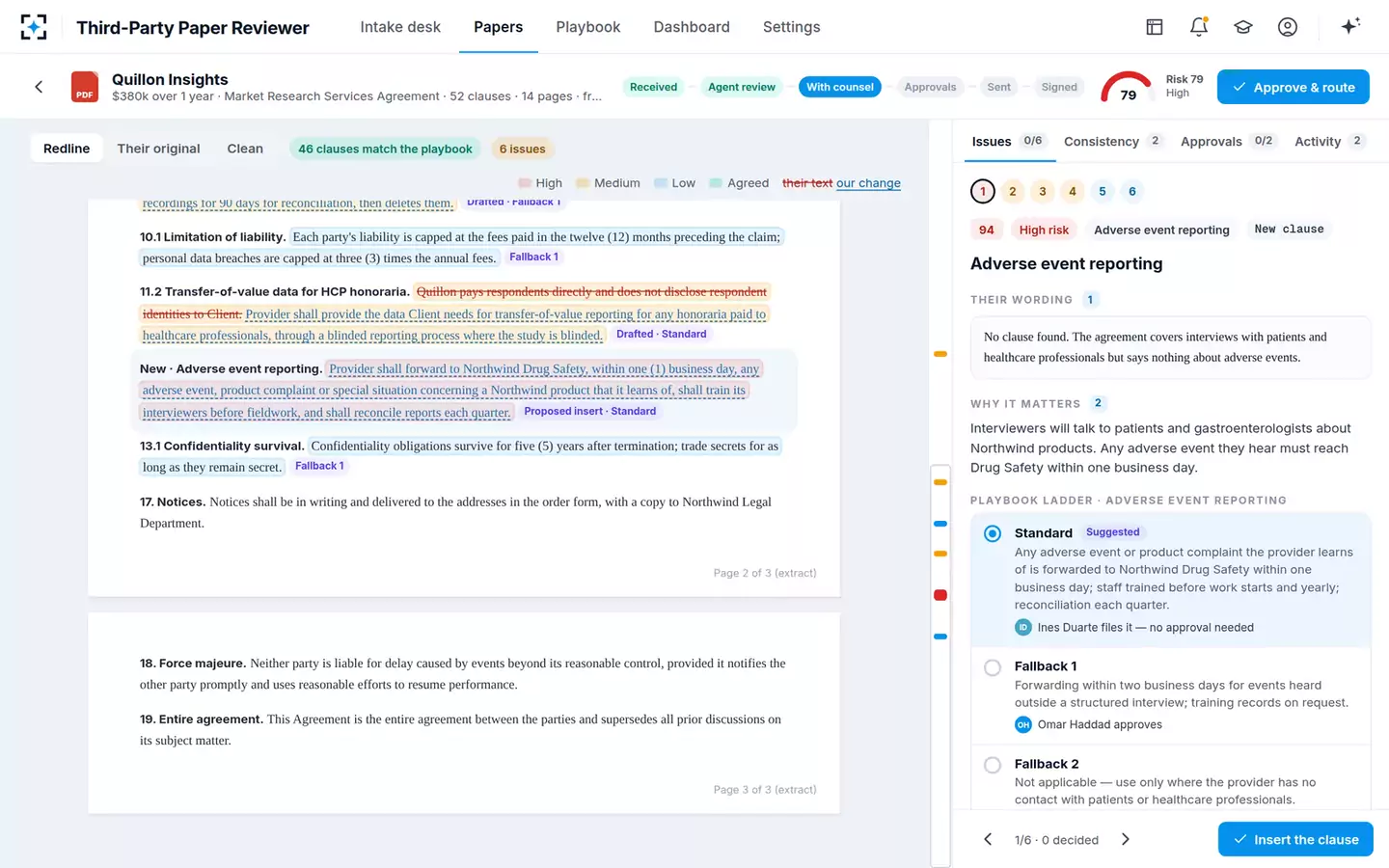This screenshot has height=868, width=1389.
Task: Launch the AI sparkle assistant icon
Action: [1350, 26]
